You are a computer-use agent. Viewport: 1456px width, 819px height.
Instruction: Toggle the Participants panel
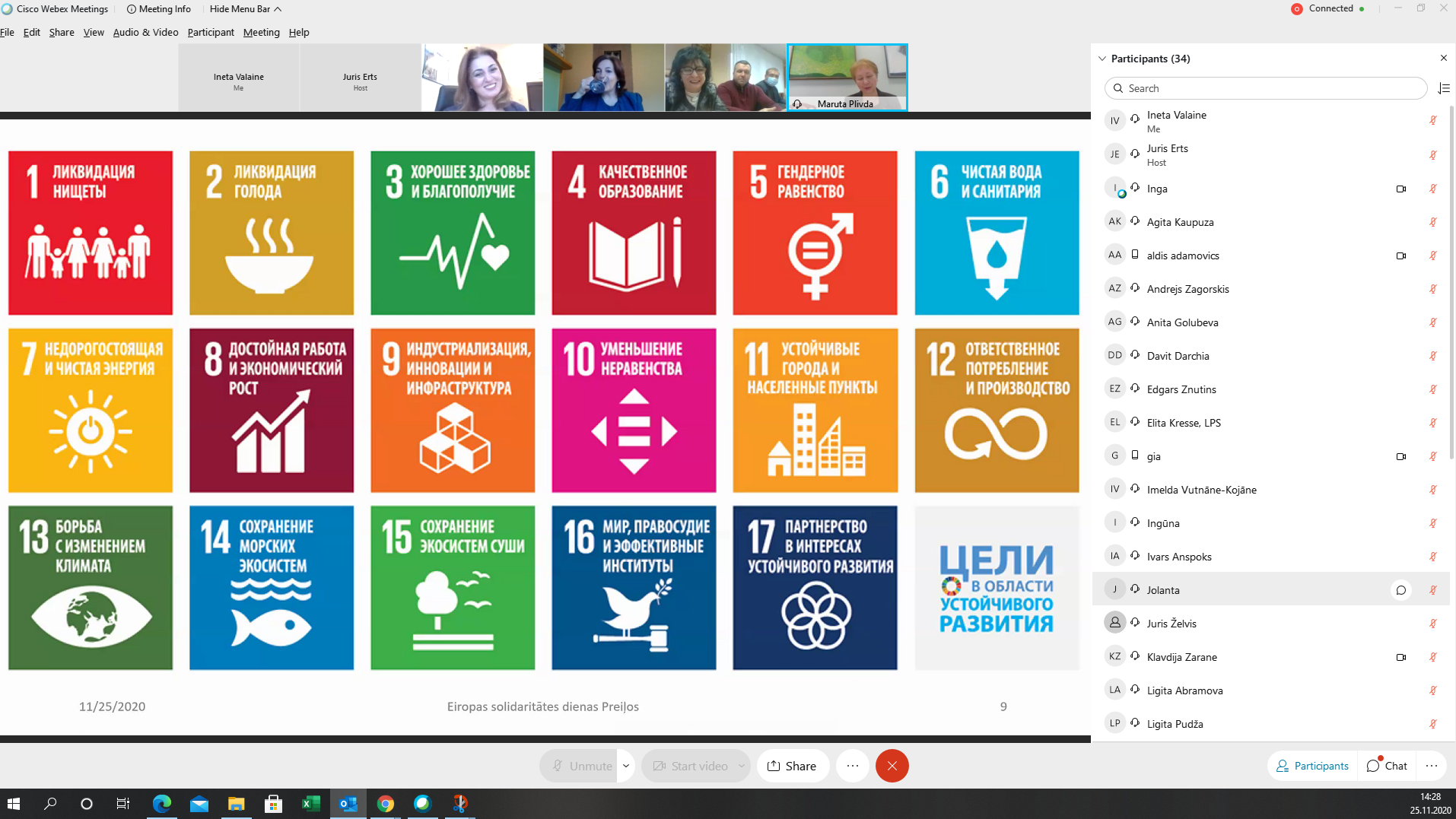tap(1312, 766)
